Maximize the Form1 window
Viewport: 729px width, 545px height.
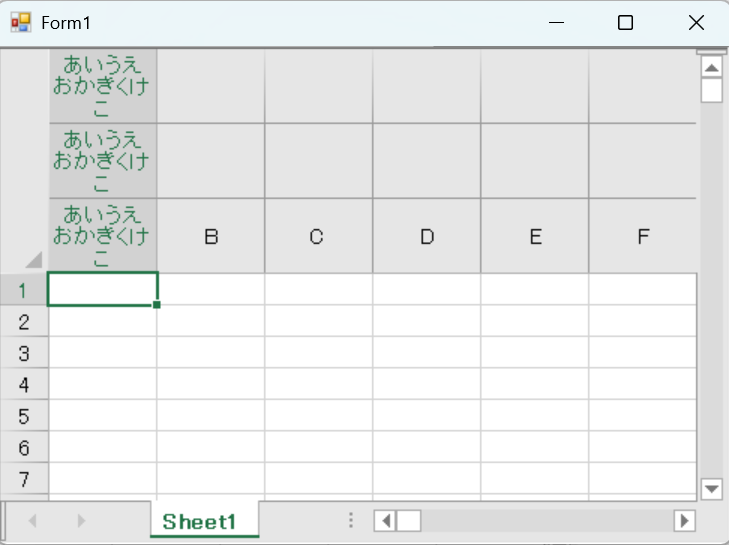pos(625,22)
